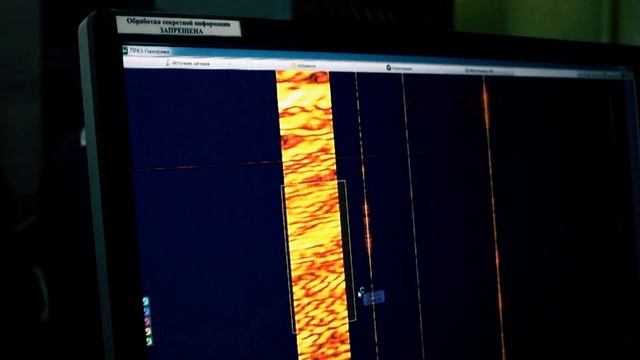The width and height of the screenshot is (640, 360).
Task: Open the favorites item with folder icon
Action: [303, 66]
